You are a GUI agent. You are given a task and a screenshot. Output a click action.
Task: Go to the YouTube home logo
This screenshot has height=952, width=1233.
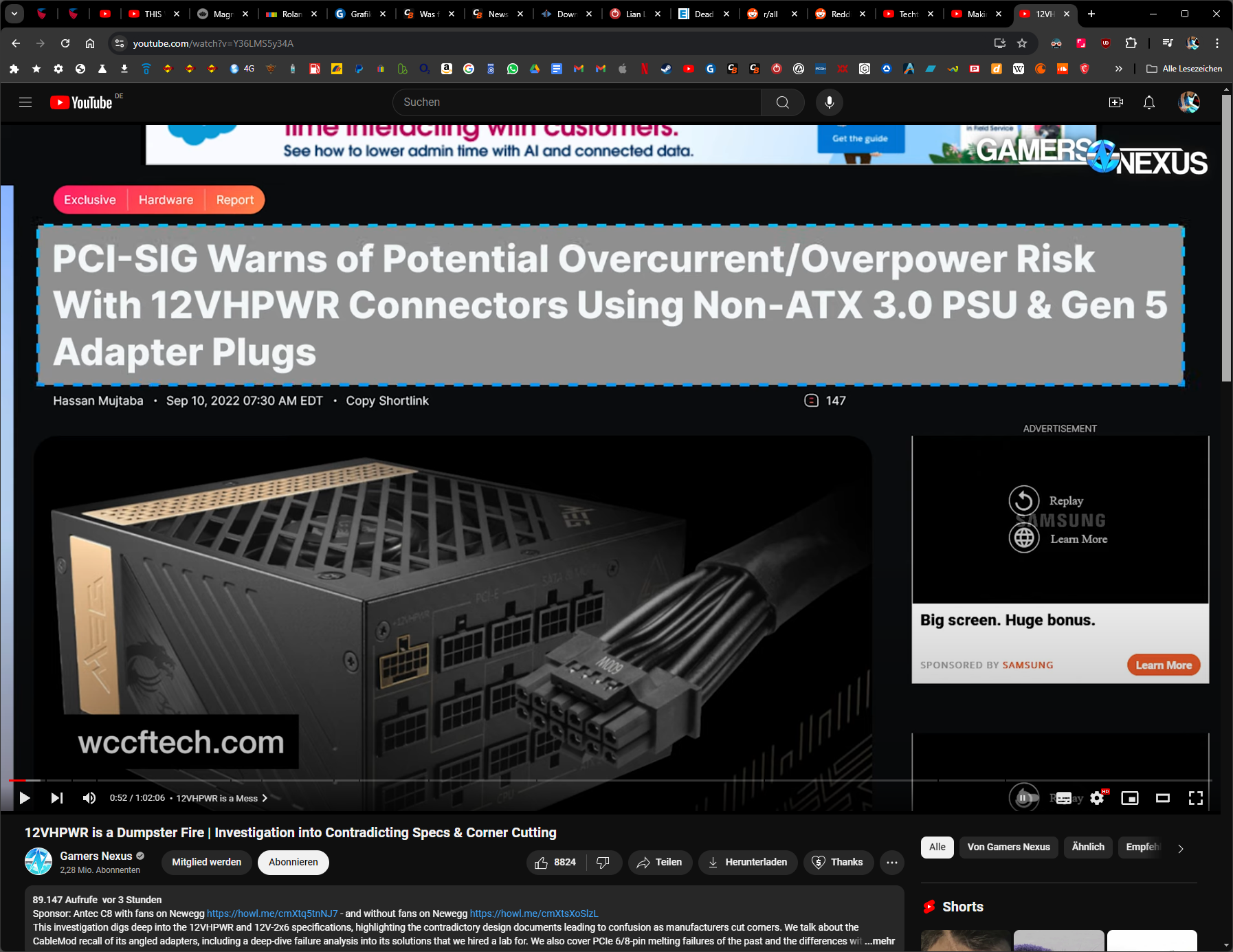pyautogui.click(x=81, y=102)
